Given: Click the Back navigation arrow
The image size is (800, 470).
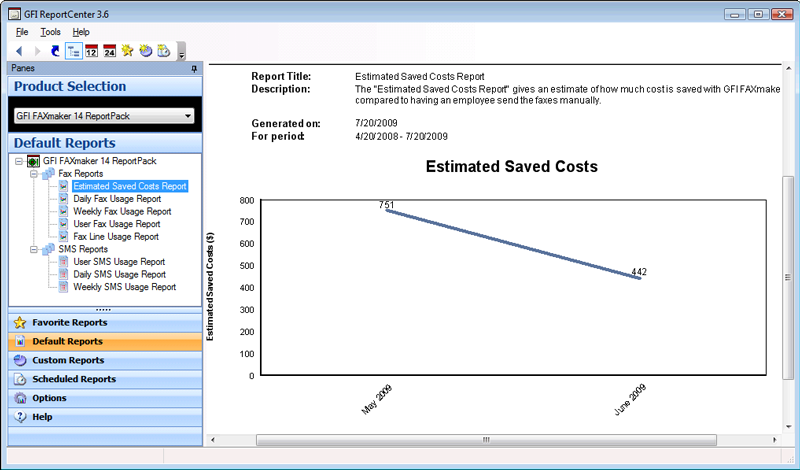Looking at the screenshot, I should coord(19,51).
